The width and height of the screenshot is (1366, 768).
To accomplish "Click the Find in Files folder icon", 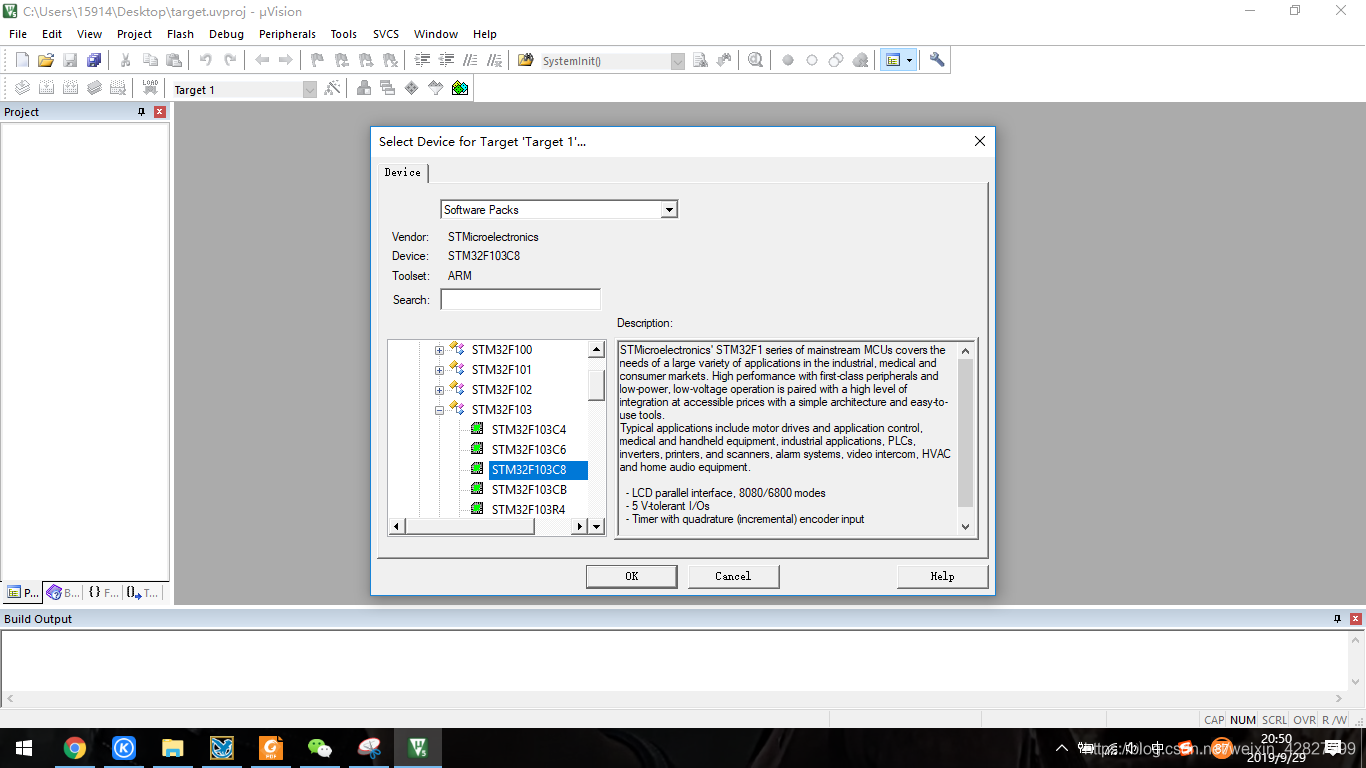I will tap(526, 60).
